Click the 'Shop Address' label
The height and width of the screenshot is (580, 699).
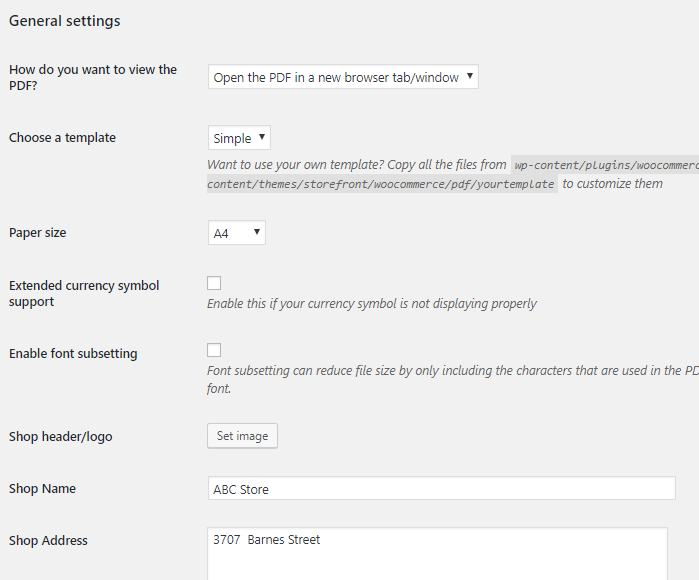(48, 541)
